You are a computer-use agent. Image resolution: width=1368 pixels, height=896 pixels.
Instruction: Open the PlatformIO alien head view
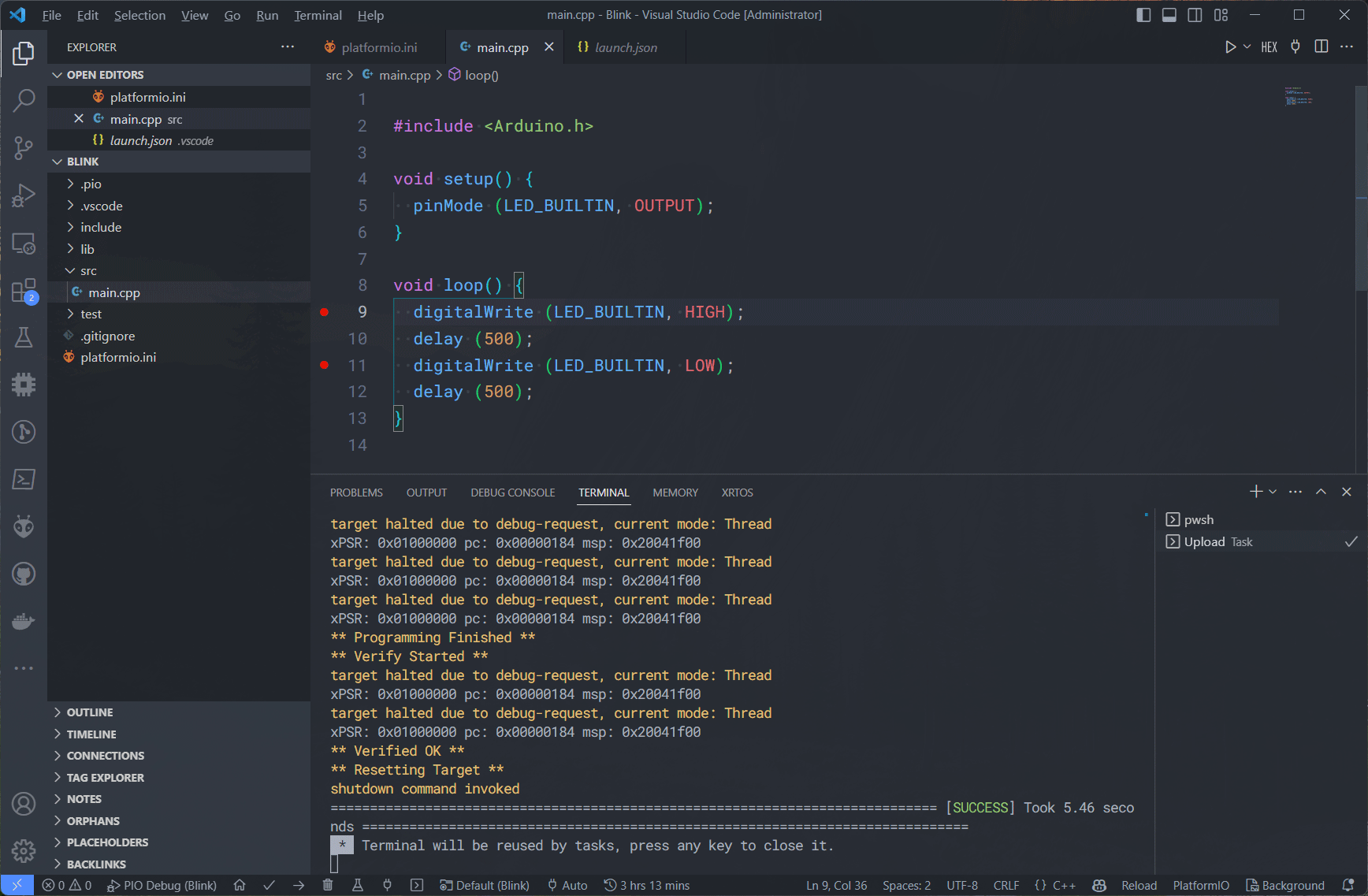pos(24,526)
